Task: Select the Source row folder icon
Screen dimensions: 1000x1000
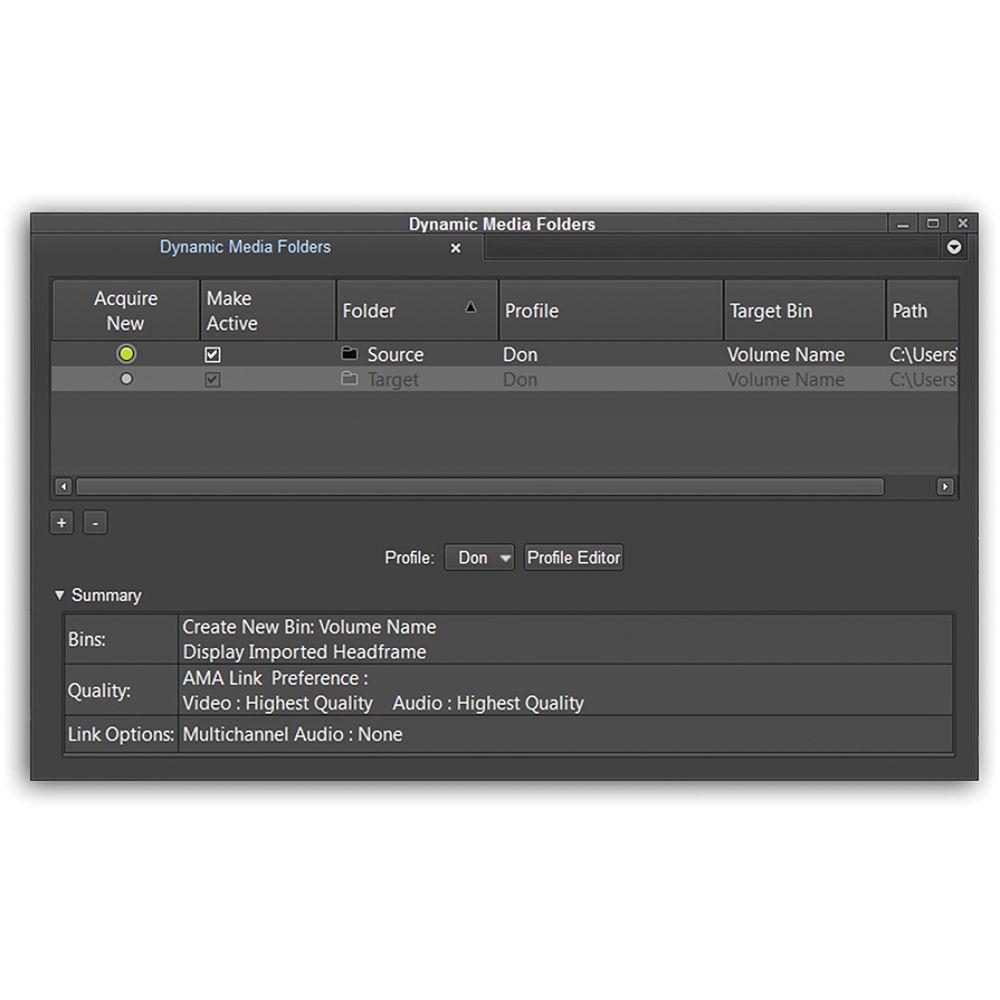Action: [x=348, y=354]
